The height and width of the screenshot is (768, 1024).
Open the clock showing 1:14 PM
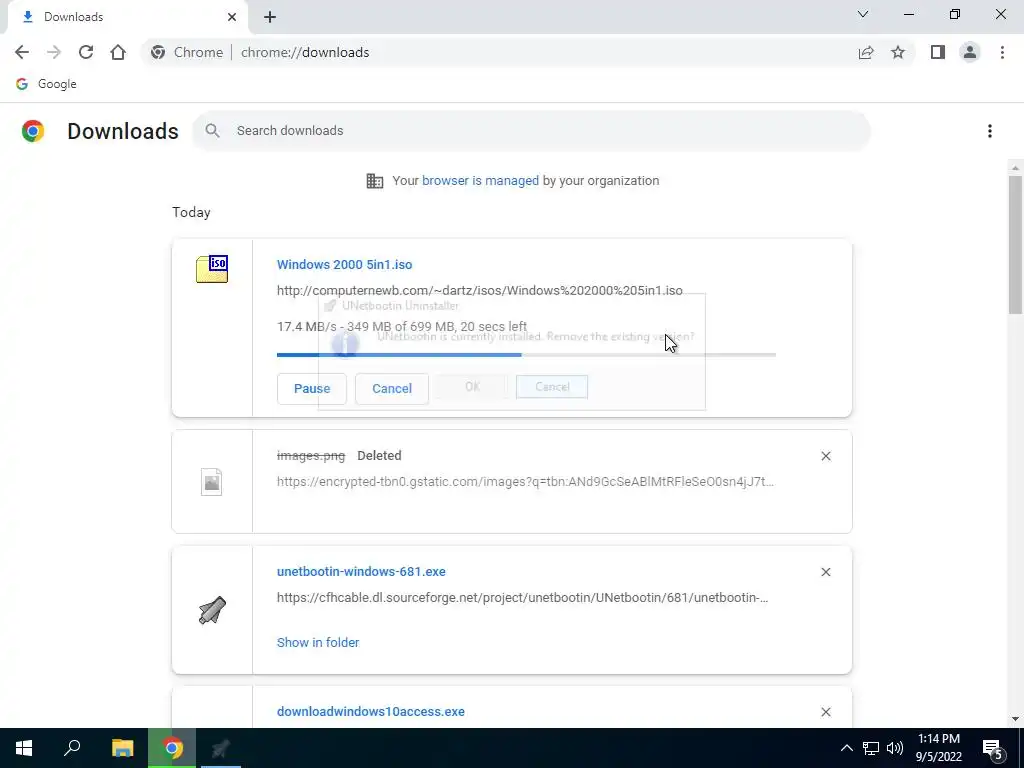938,748
